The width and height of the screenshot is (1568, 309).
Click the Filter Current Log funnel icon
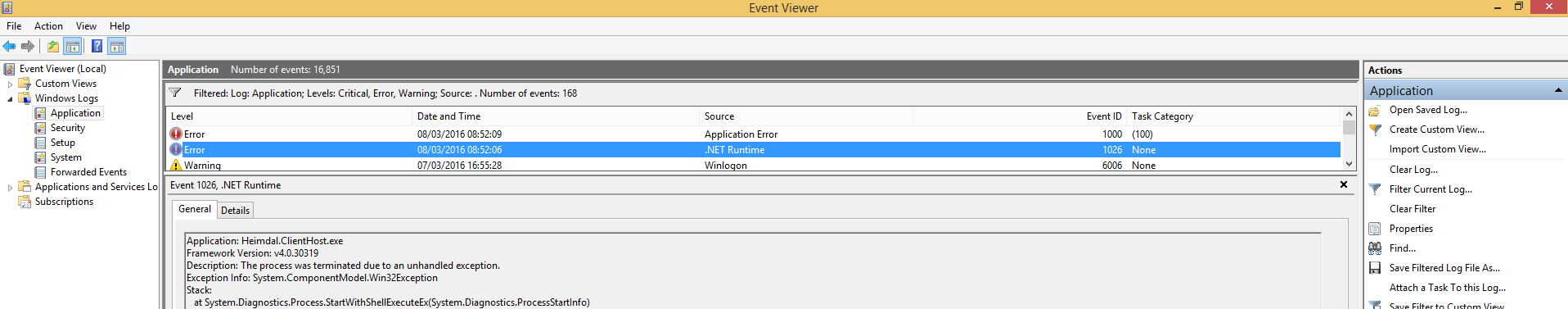coord(1375,189)
